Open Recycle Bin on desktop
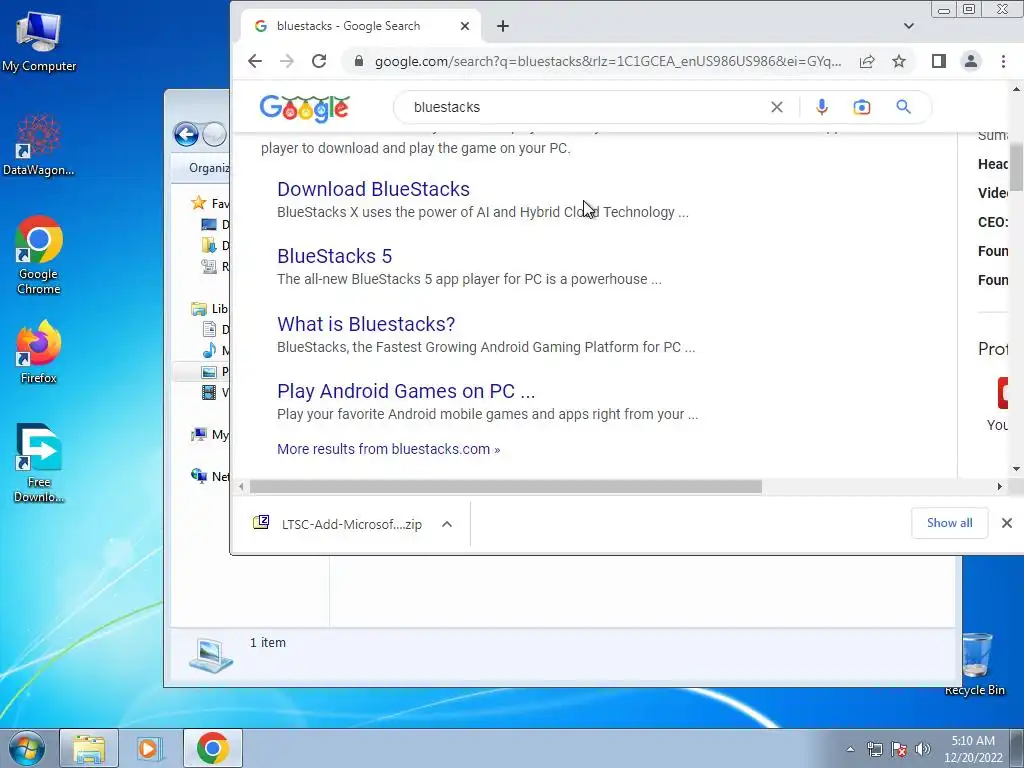The width and height of the screenshot is (1024, 768). (975, 664)
